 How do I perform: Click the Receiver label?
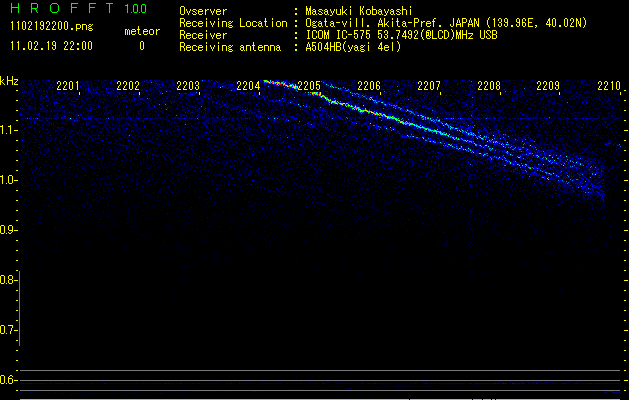[203, 35]
